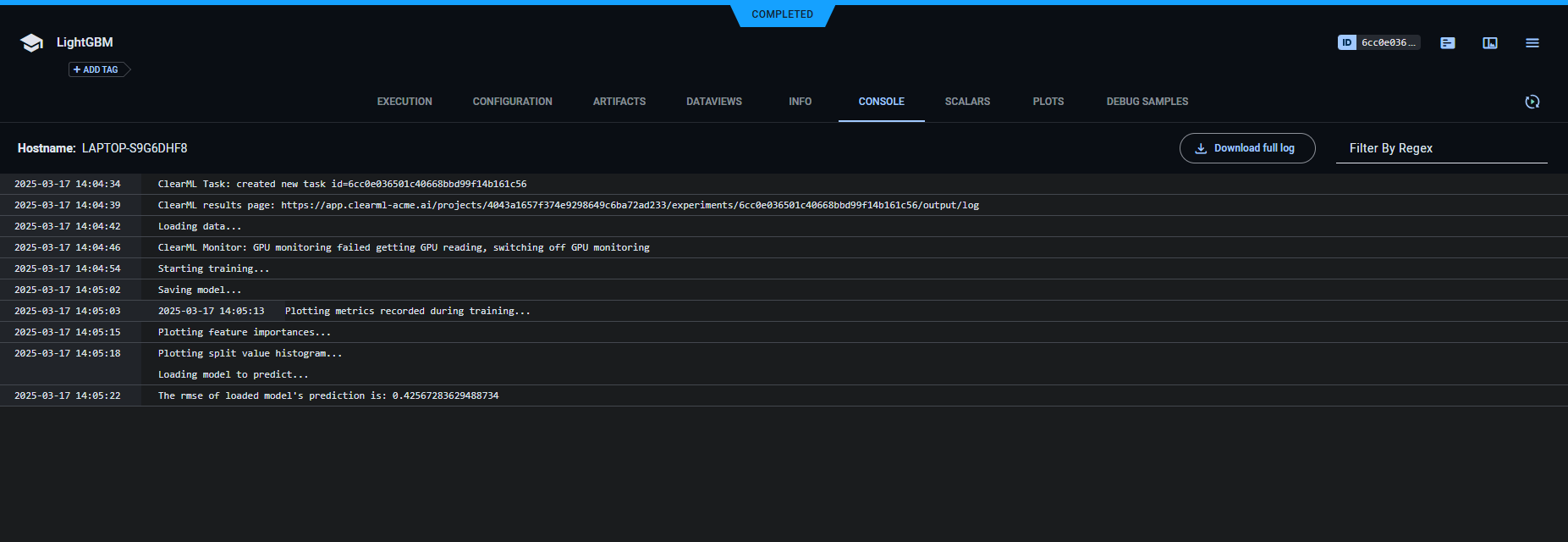
Task: Open the Execution tab
Action: (x=404, y=102)
